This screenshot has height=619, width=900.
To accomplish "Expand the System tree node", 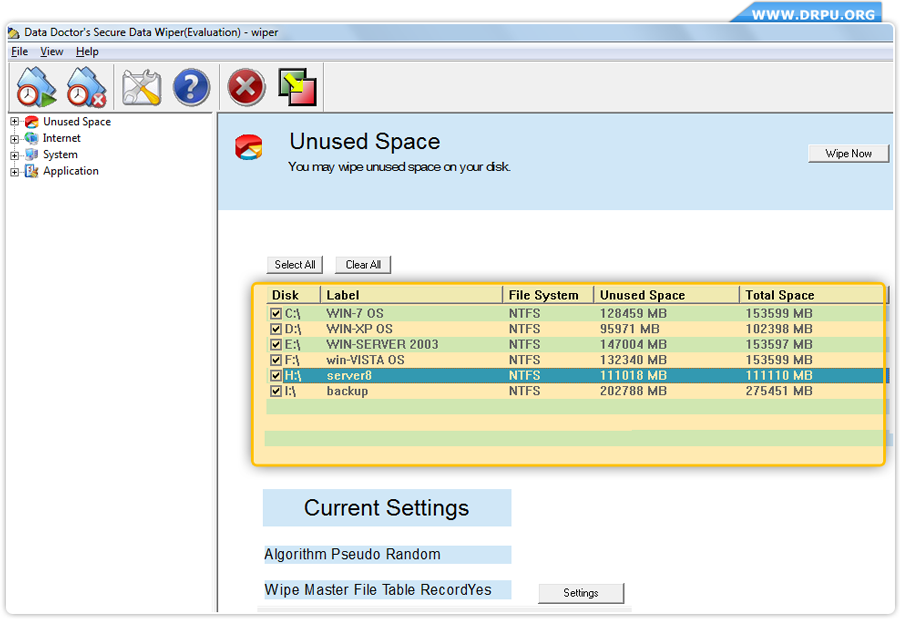I will pyautogui.click(x=14, y=155).
